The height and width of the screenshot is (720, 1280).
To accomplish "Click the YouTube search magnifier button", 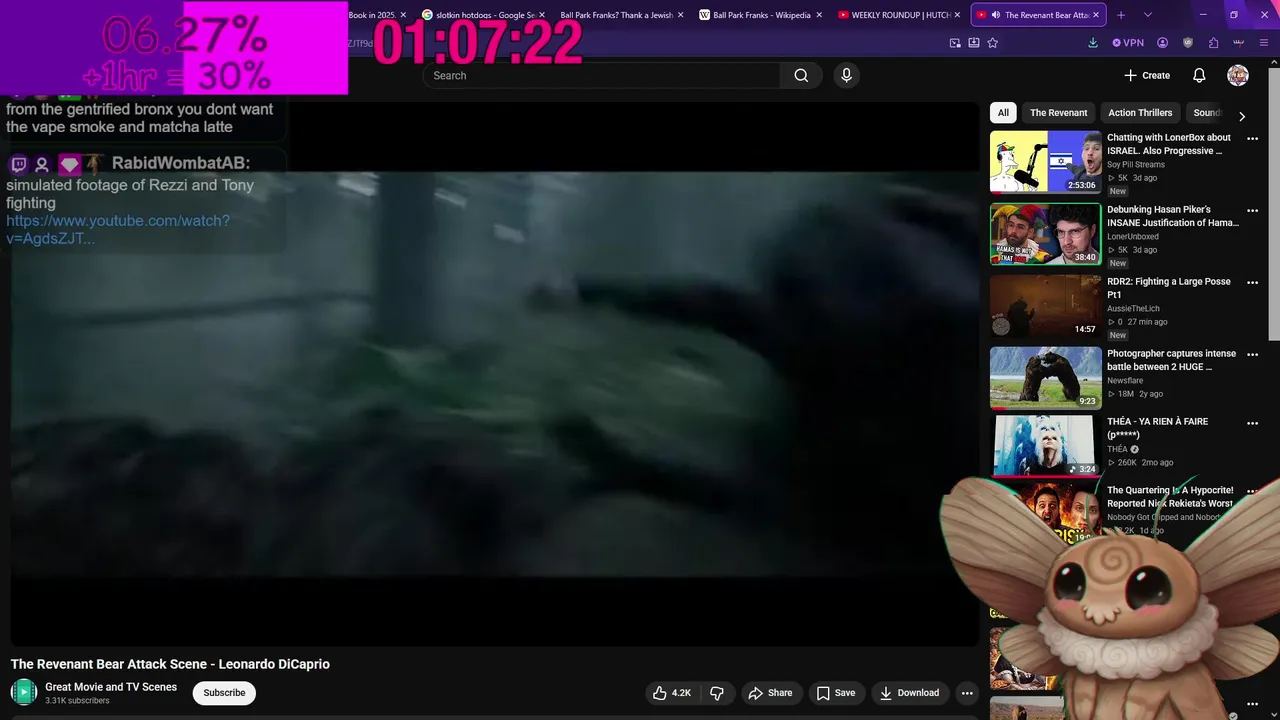I will pos(801,75).
